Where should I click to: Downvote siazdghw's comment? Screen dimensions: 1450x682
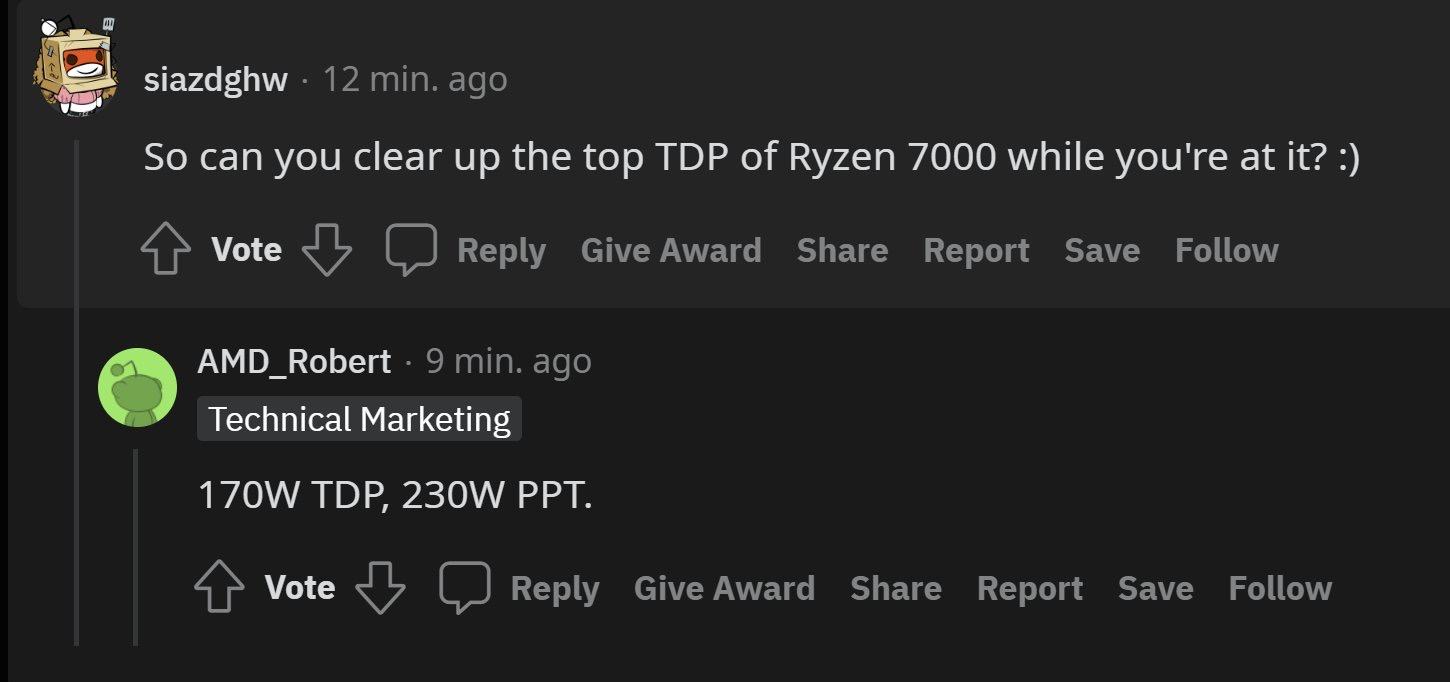pyautogui.click(x=327, y=250)
